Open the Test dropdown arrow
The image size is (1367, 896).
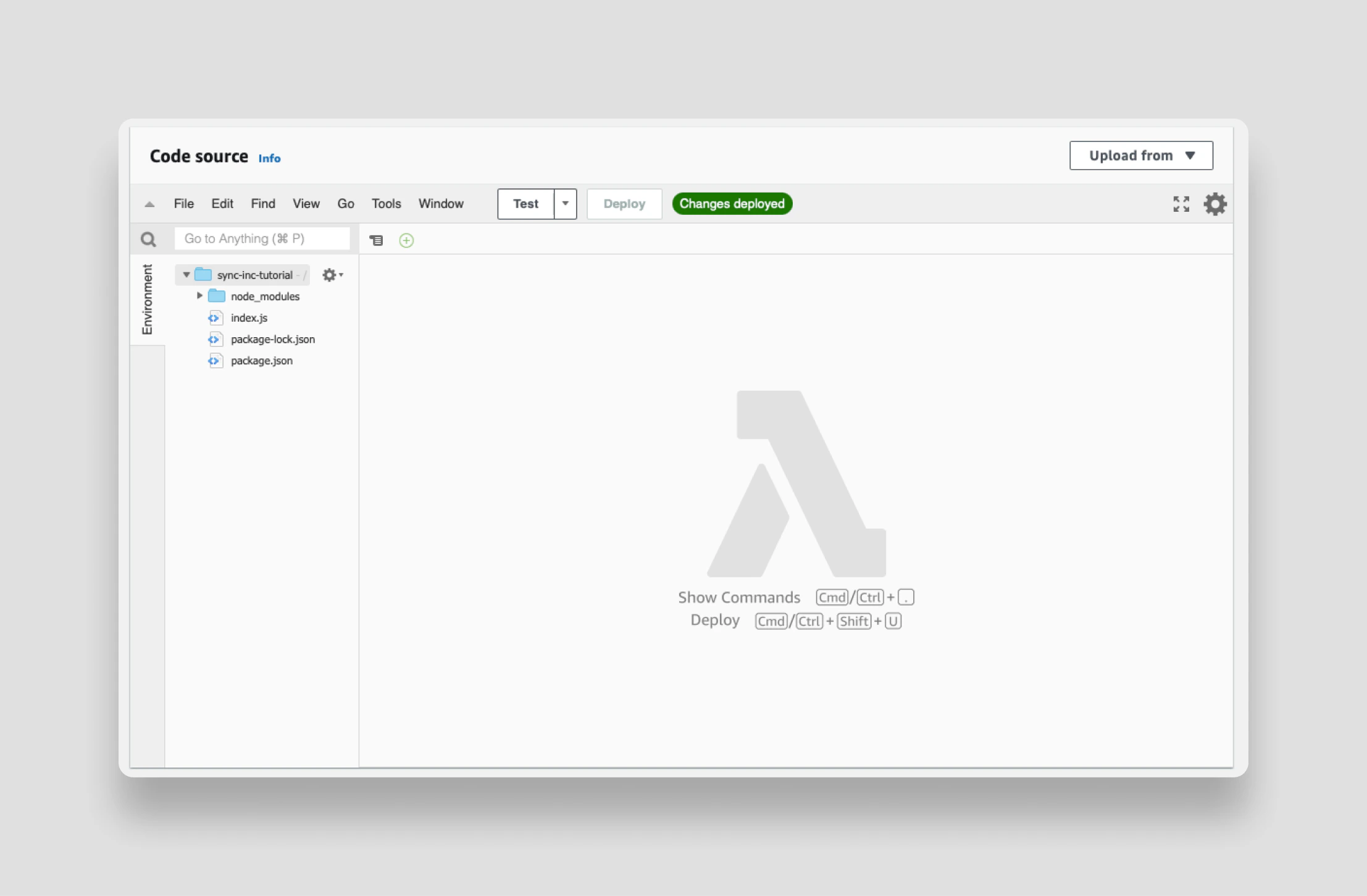pyautogui.click(x=565, y=204)
